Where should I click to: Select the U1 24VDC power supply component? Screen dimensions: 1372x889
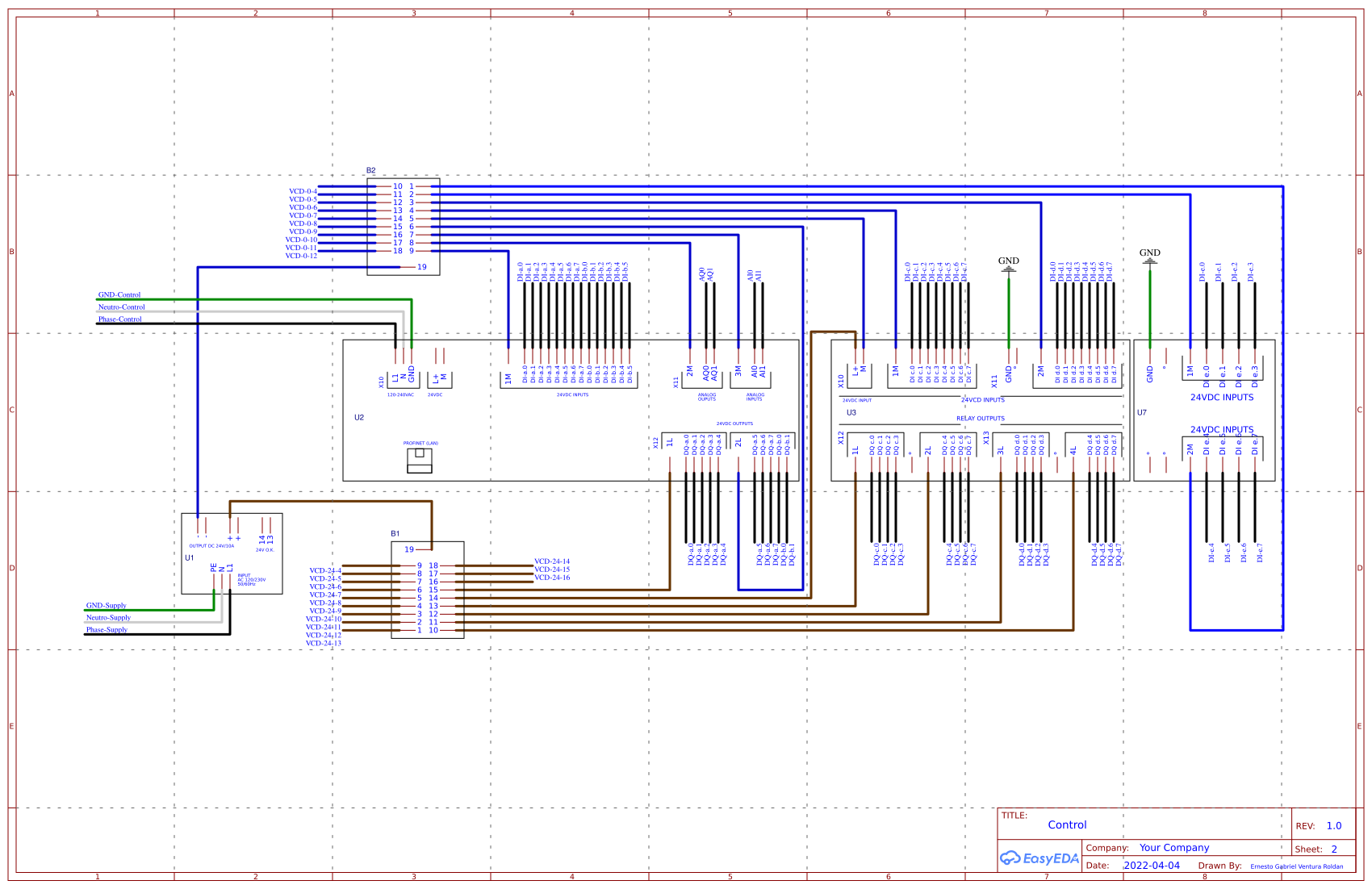click(232, 553)
